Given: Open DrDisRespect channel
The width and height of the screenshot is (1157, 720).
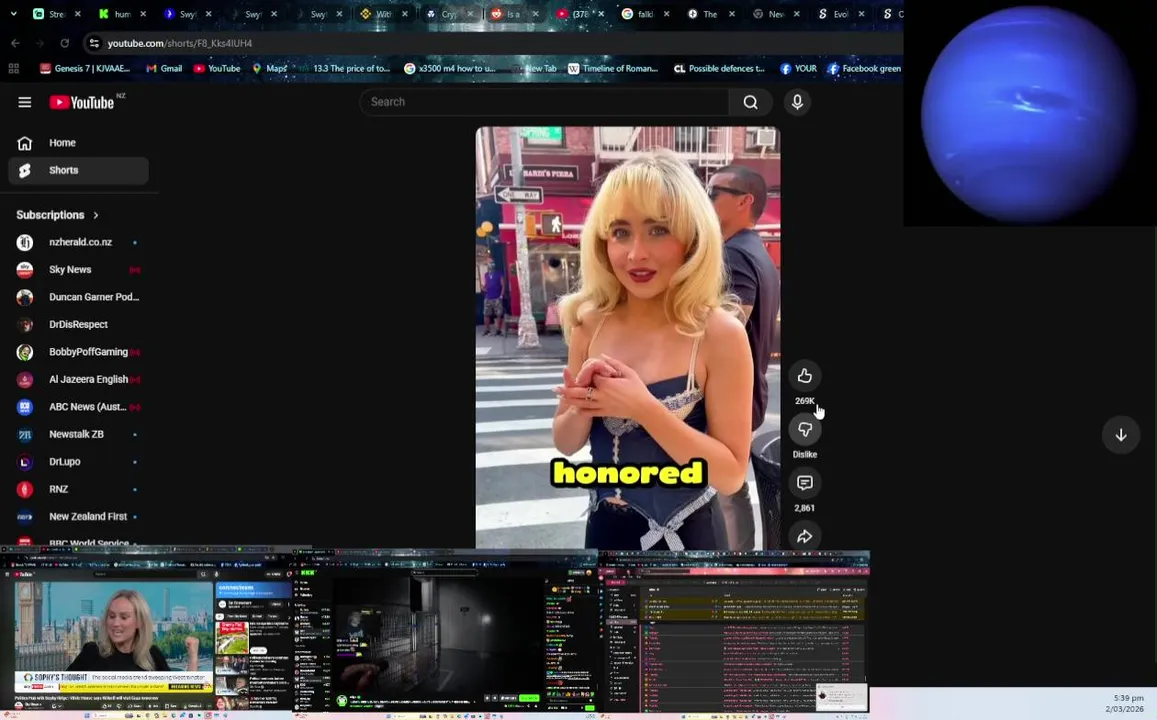Looking at the screenshot, I should pyautogui.click(x=78, y=325).
